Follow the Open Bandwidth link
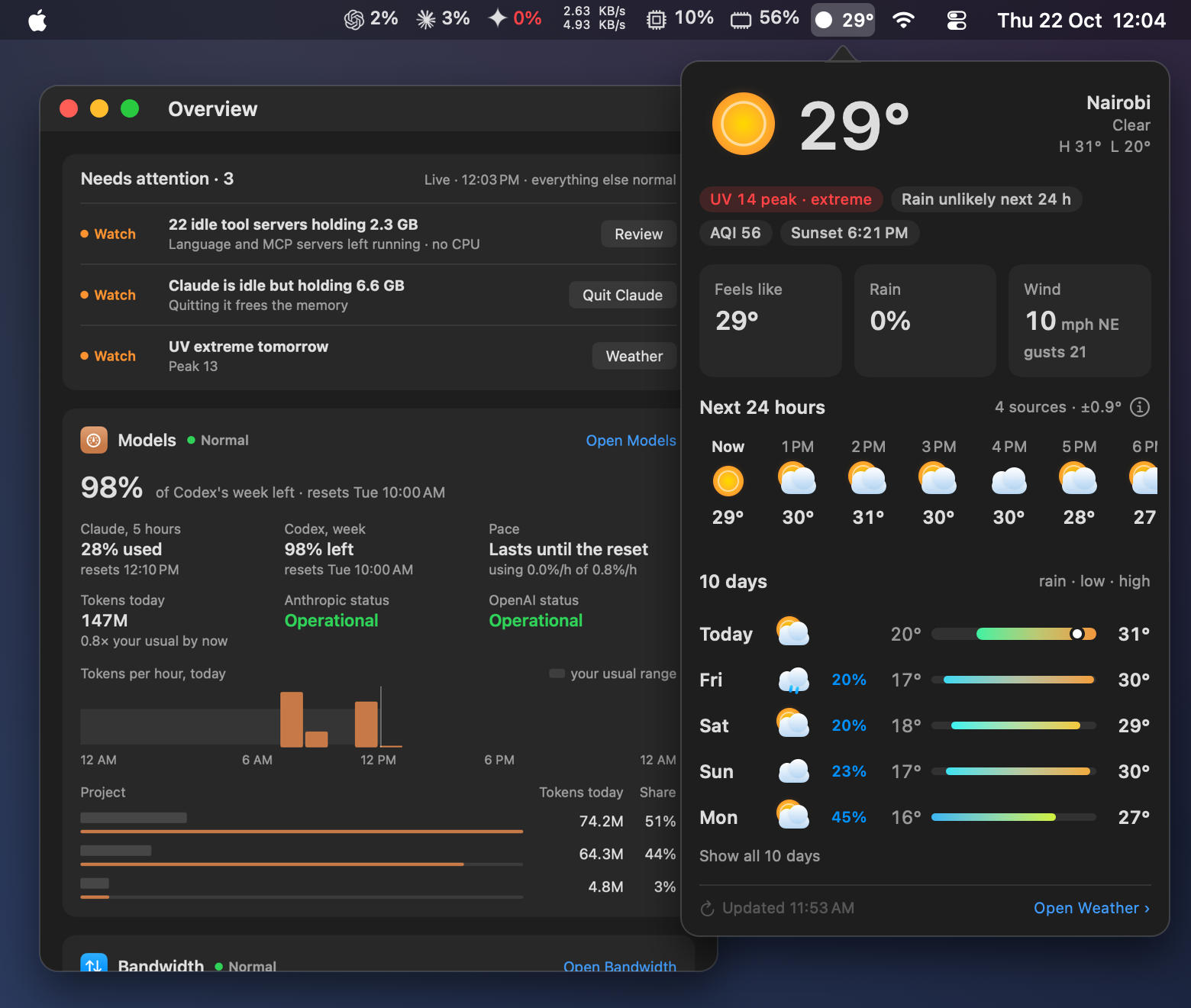Viewport: 1191px width, 1008px height. (620, 966)
